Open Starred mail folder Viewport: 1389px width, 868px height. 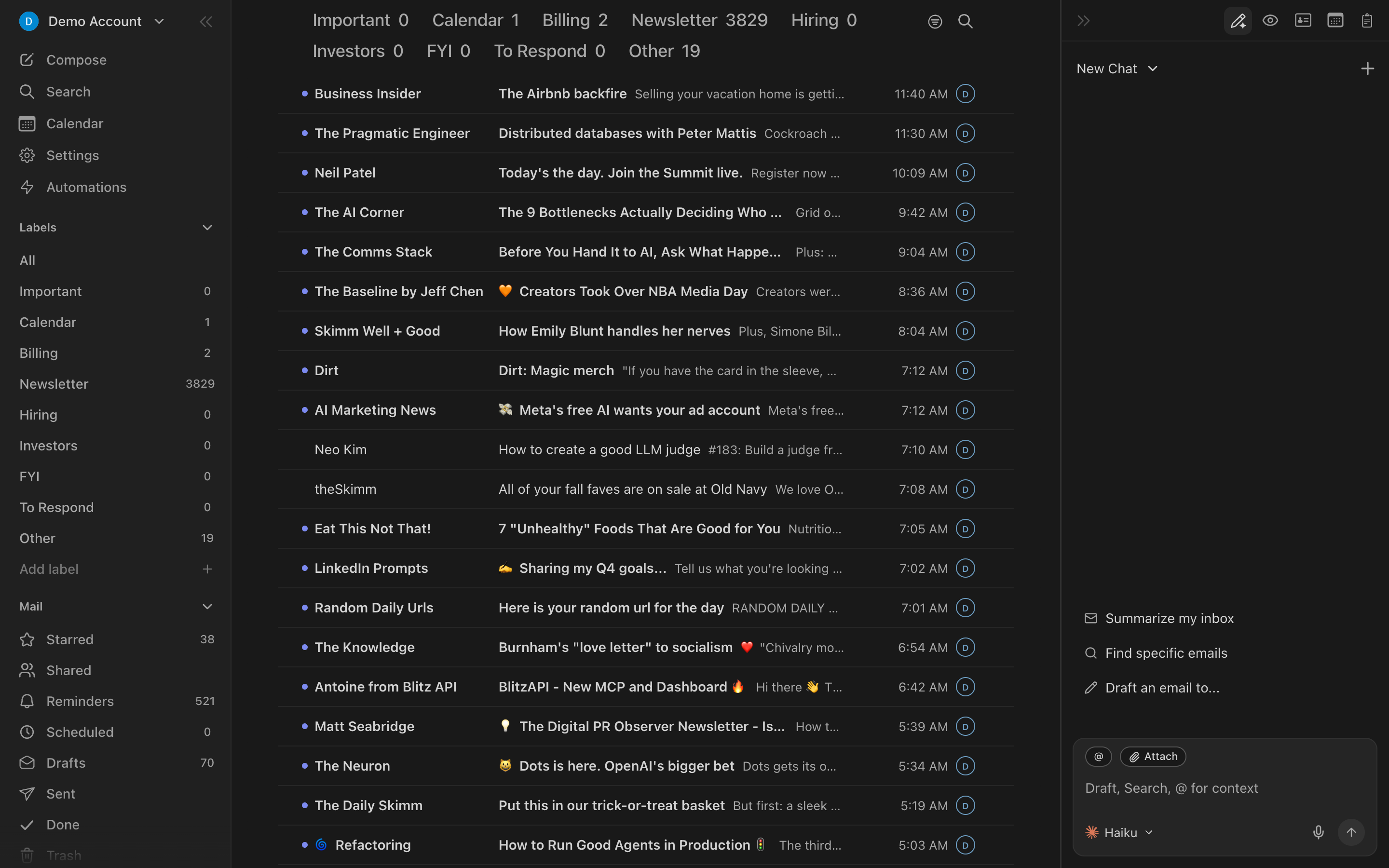(117, 639)
